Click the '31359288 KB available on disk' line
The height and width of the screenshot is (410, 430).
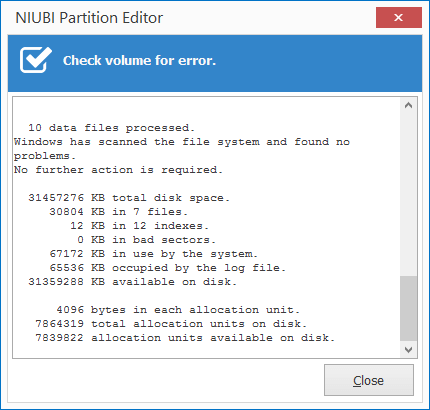tap(132, 282)
